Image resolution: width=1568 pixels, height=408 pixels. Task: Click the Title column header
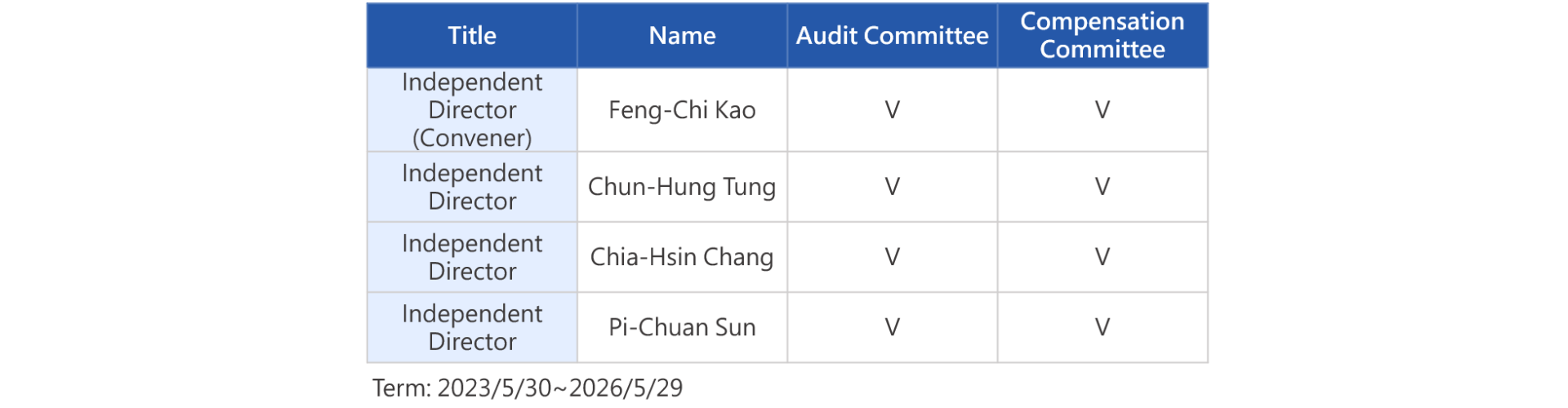472,36
